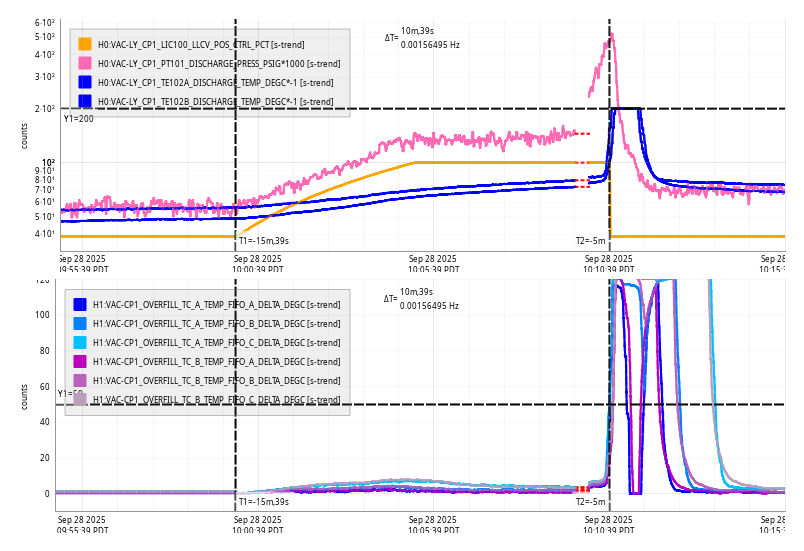Click the orange LIC100_LLCV_POS_CTRL_PCT legend swatch
Viewport: 804px width, 551px height.
point(85,44)
